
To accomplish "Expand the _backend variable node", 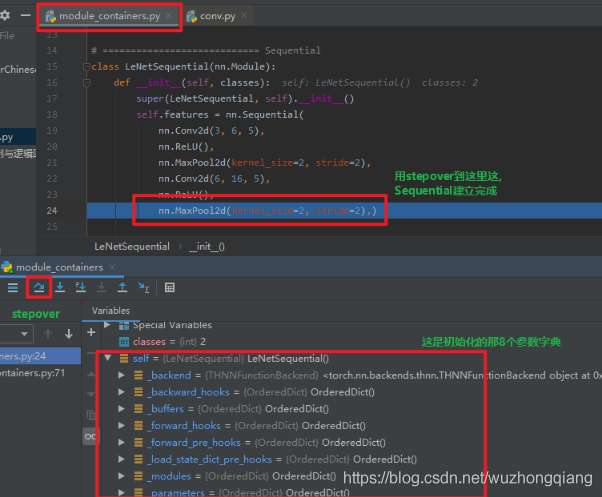I will coord(121,375).
